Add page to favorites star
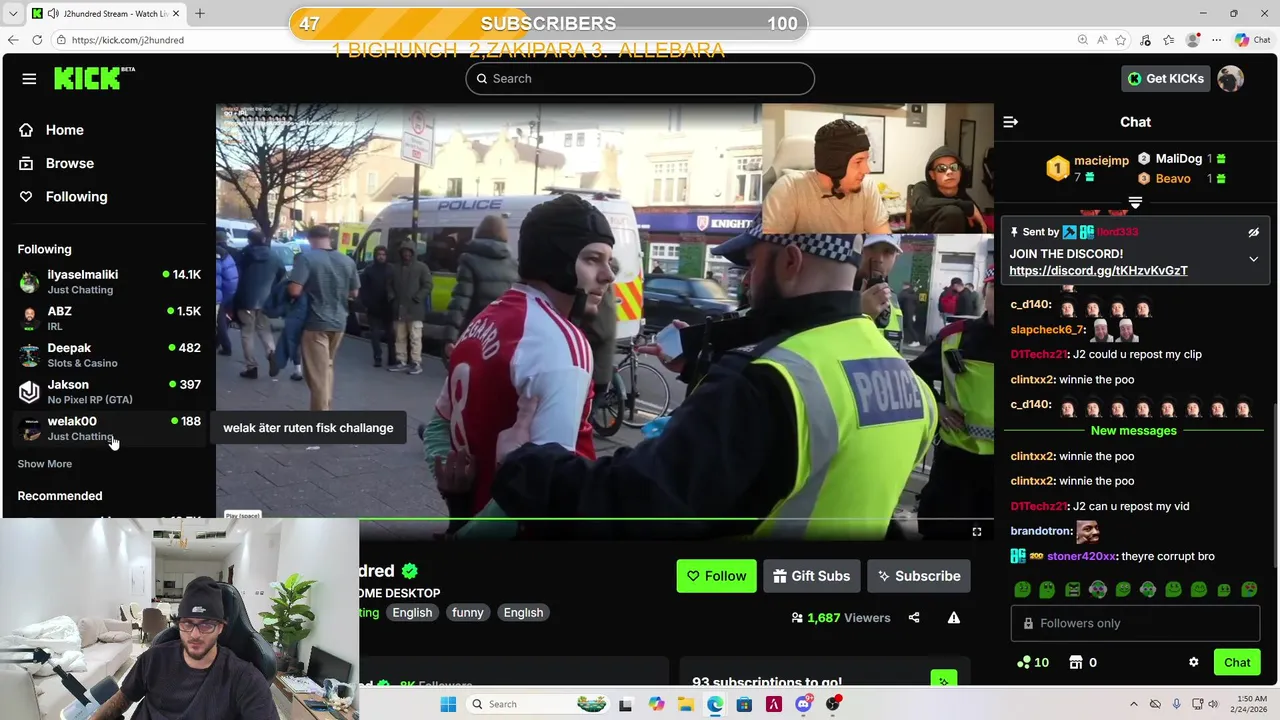This screenshot has width=1280, height=720. pyautogui.click(x=1120, y=40)
